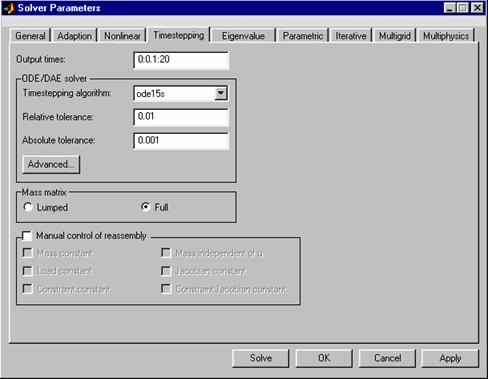Toggle Mass independent of u checkbox
488x379 pixels.
[166, 253]
